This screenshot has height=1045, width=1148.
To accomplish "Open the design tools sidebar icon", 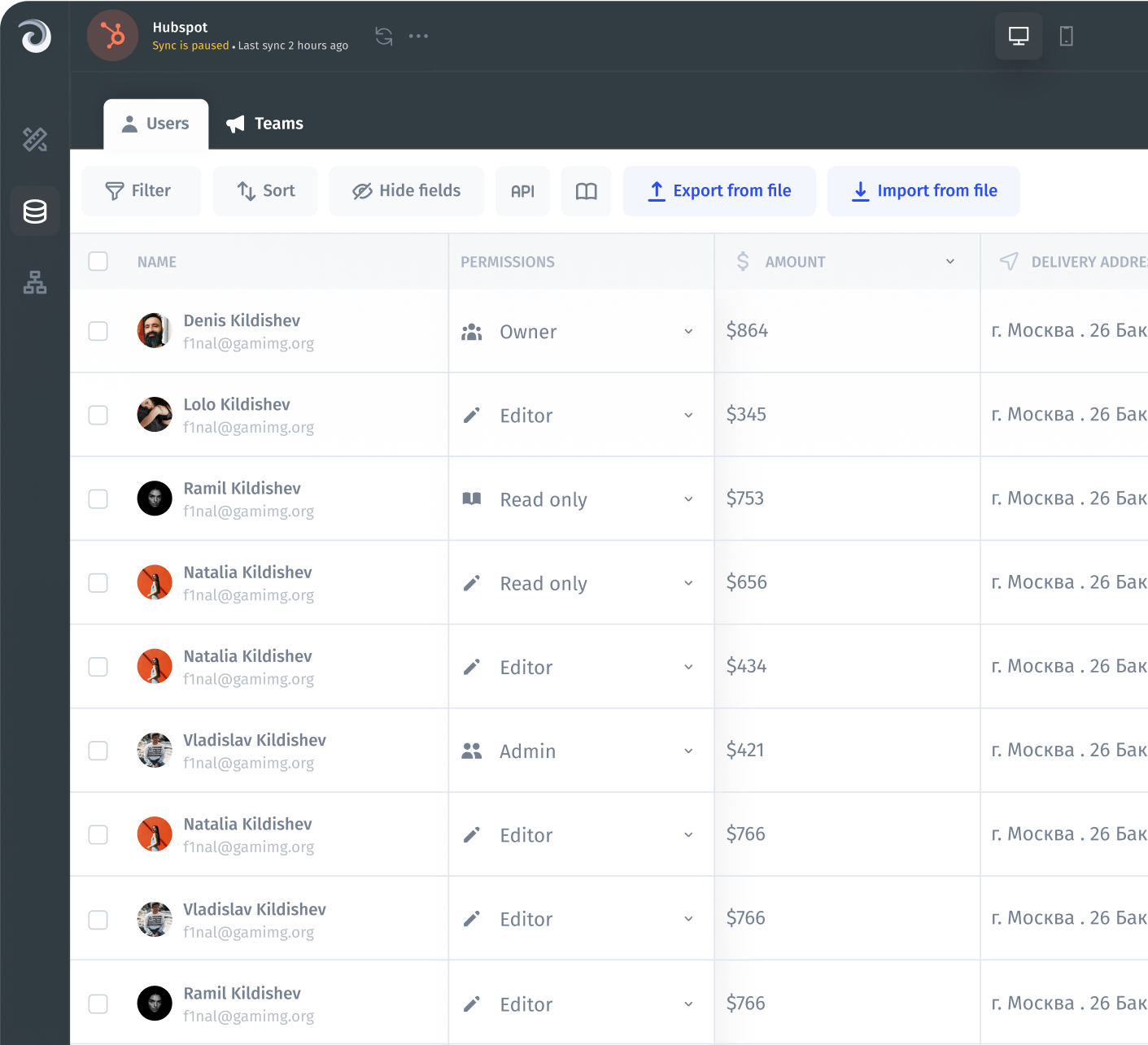I will 35,140.
